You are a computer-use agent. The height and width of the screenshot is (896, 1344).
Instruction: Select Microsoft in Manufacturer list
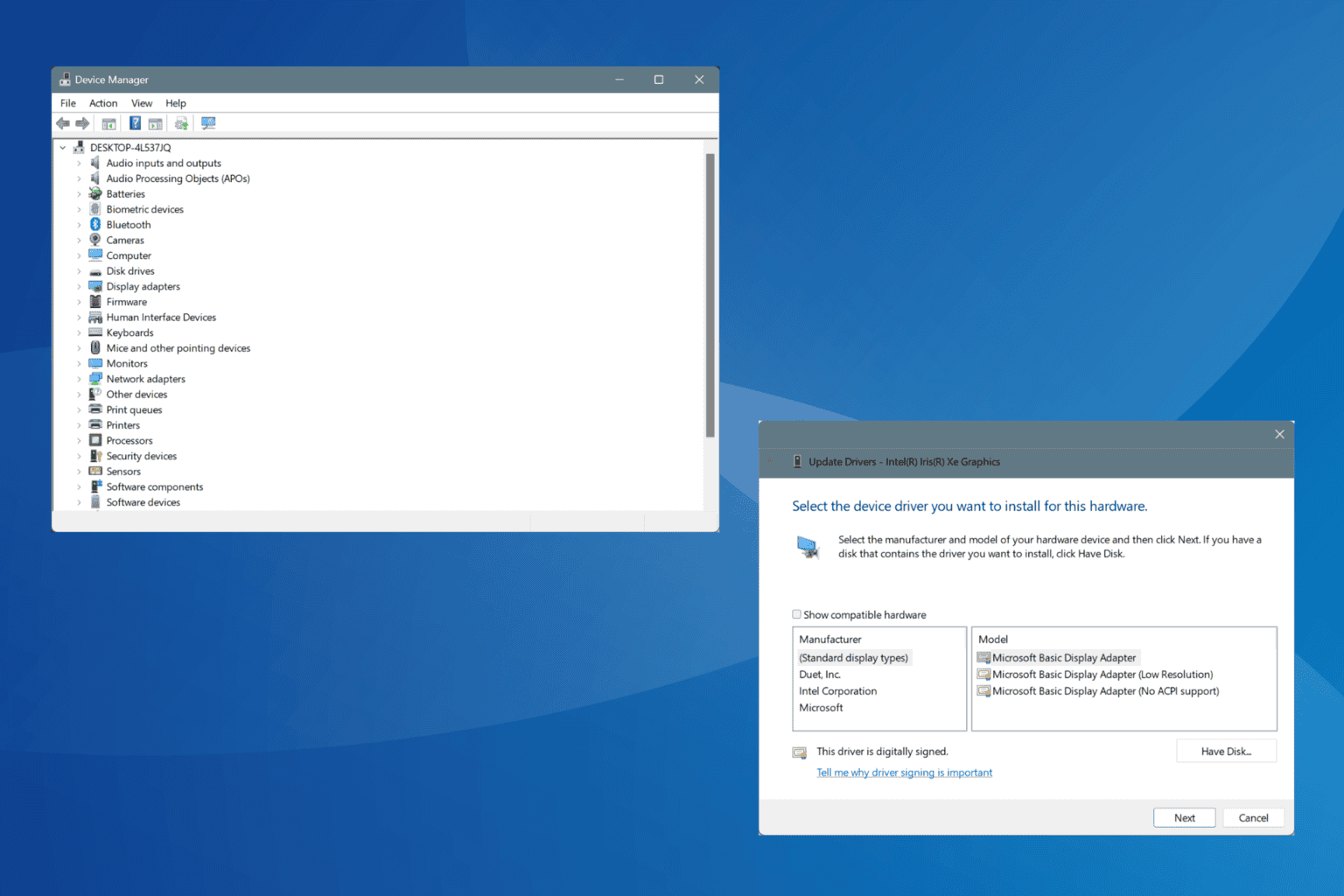pyautogui.click(x=821, y=708)
